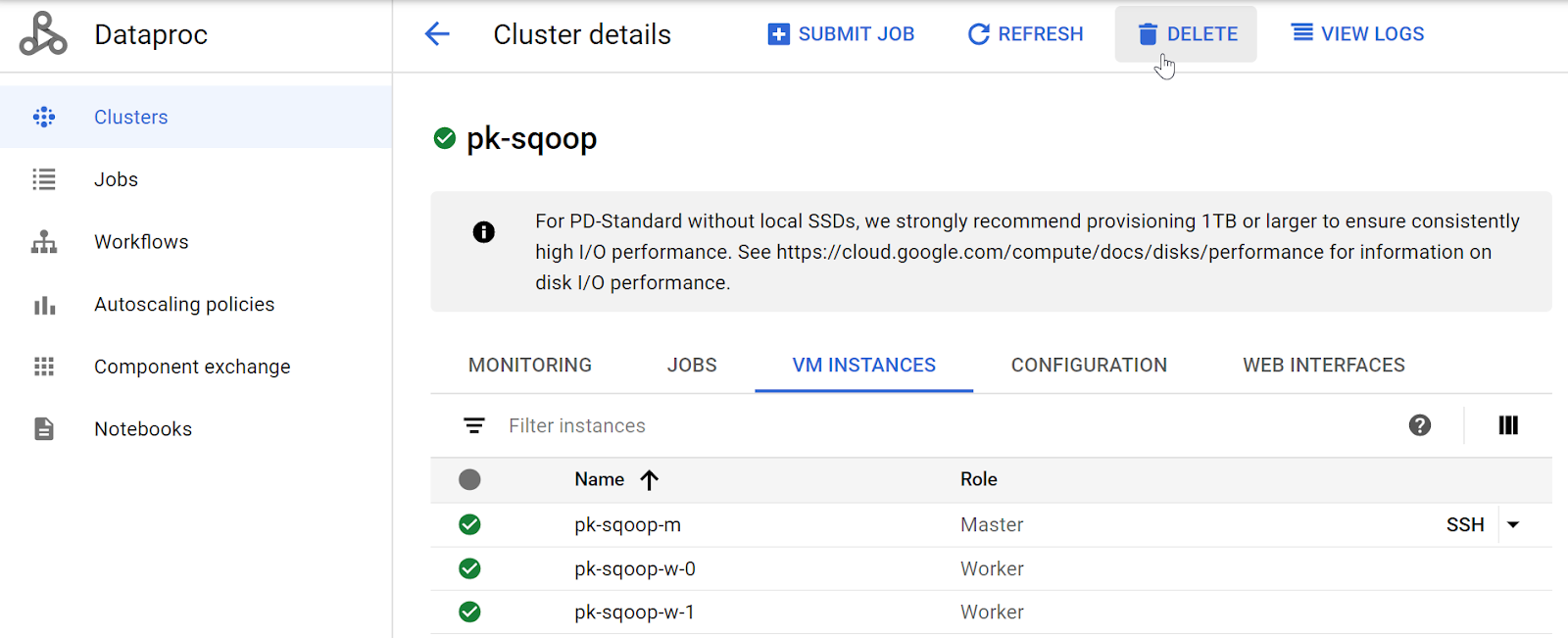Click the Refresh button
Image resolution: width=1568 pixels, height=638 pixels.
[x=1025, y=34]
